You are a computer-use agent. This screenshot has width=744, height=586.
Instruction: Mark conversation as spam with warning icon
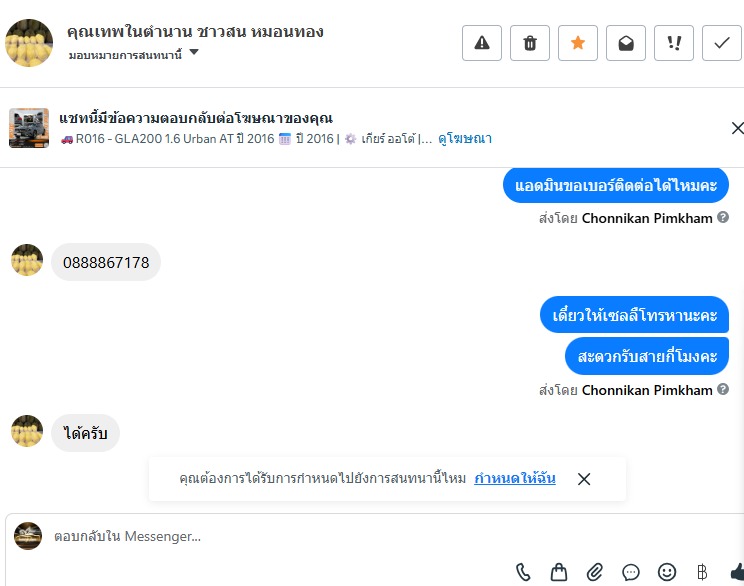pyautogui.click(x=482, y=43)
